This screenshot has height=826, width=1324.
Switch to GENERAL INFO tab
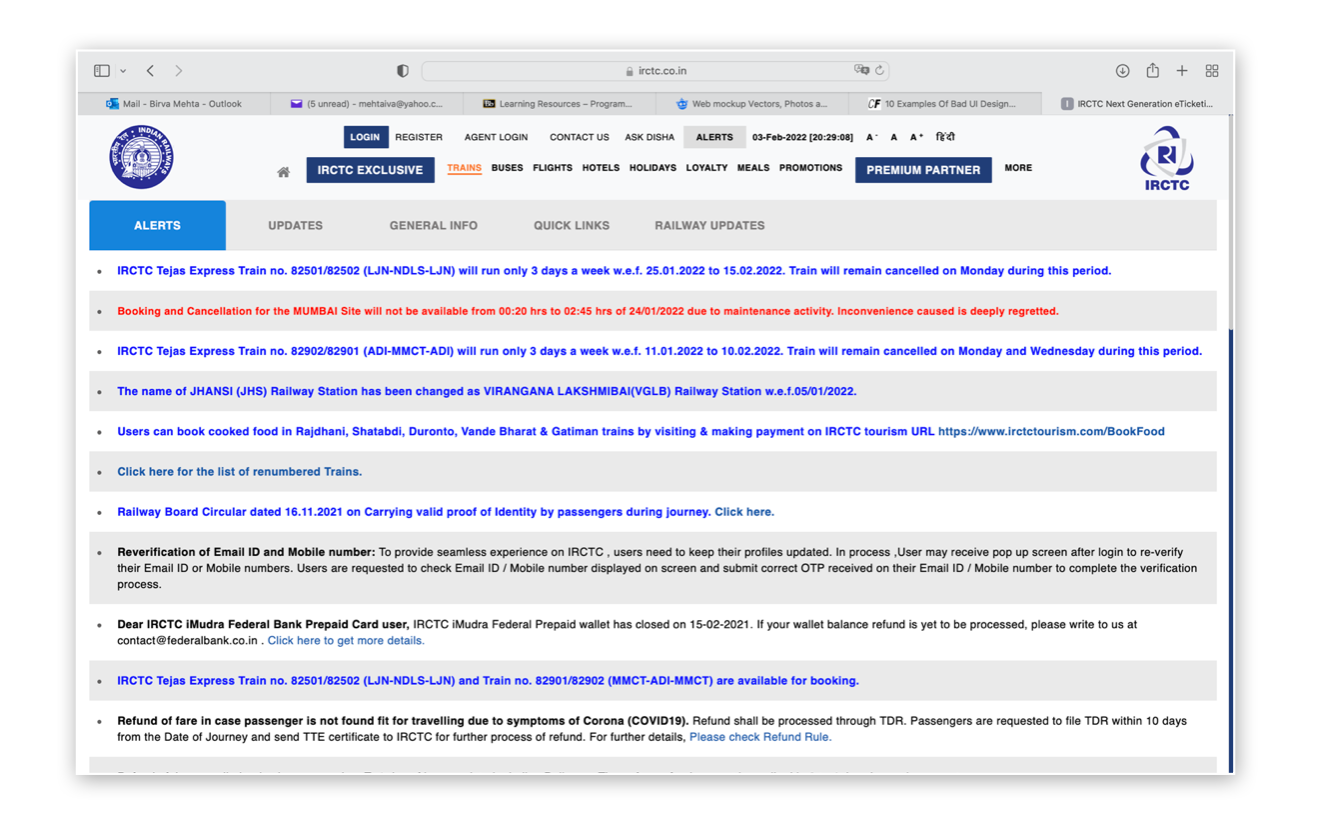pos(433,226)
